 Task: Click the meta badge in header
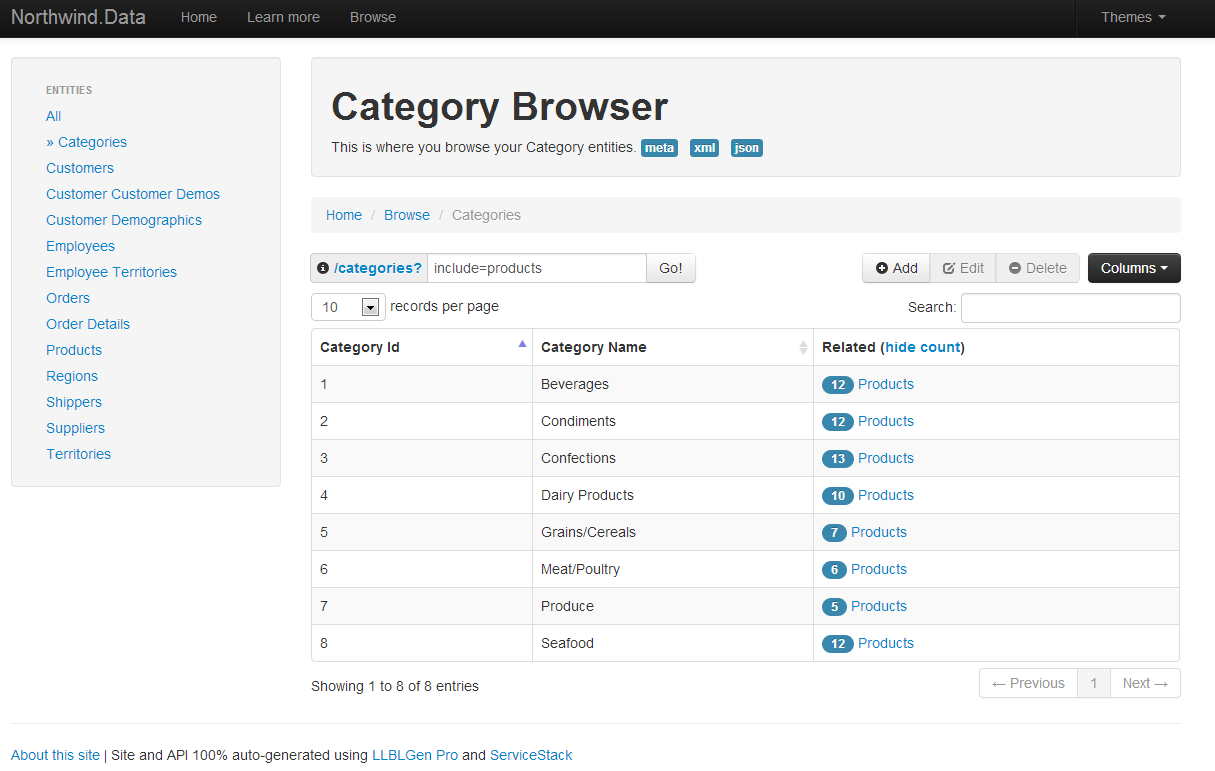(659, 148)
